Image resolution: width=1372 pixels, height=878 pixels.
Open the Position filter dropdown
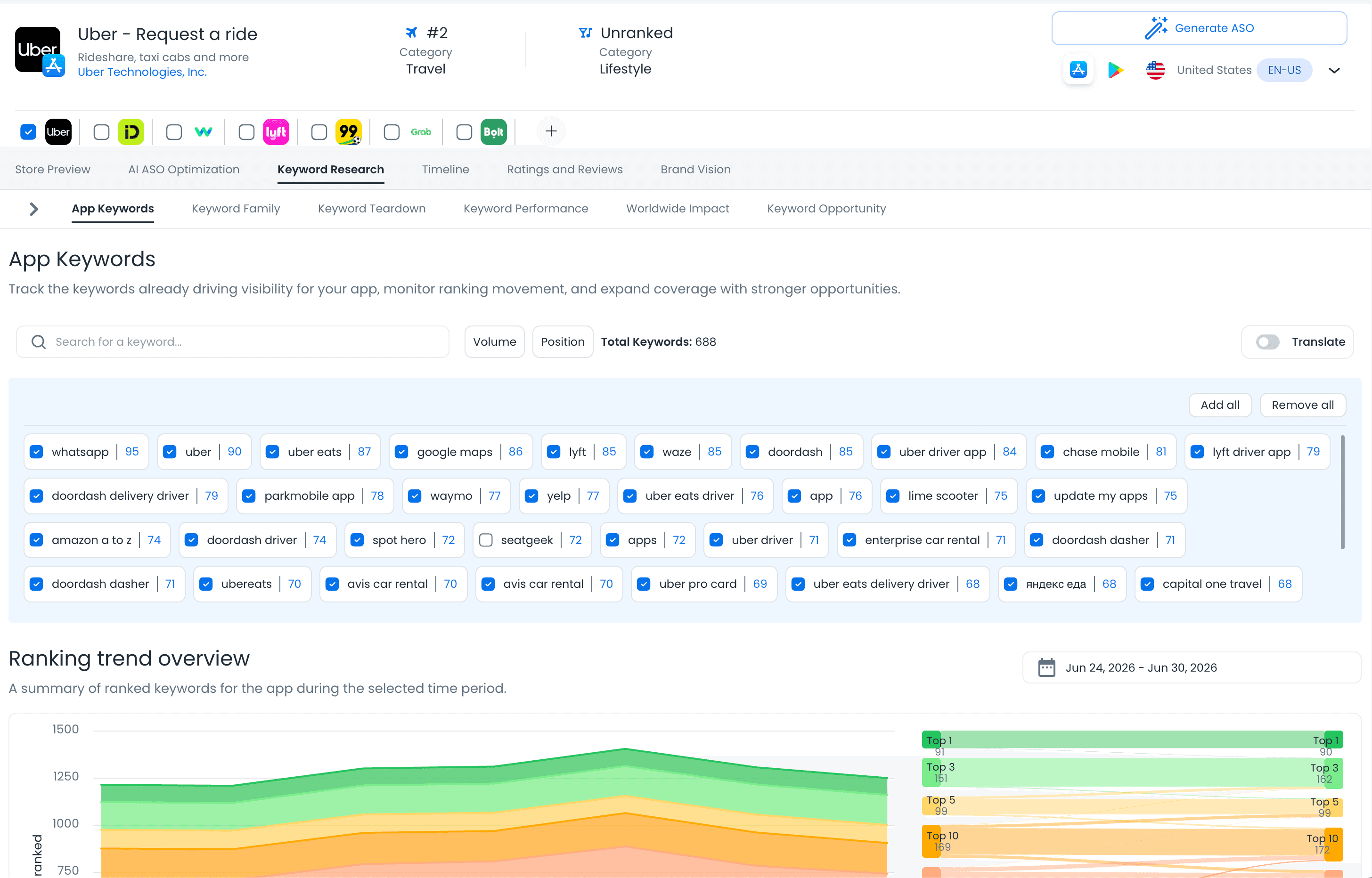tap(563, 342)
